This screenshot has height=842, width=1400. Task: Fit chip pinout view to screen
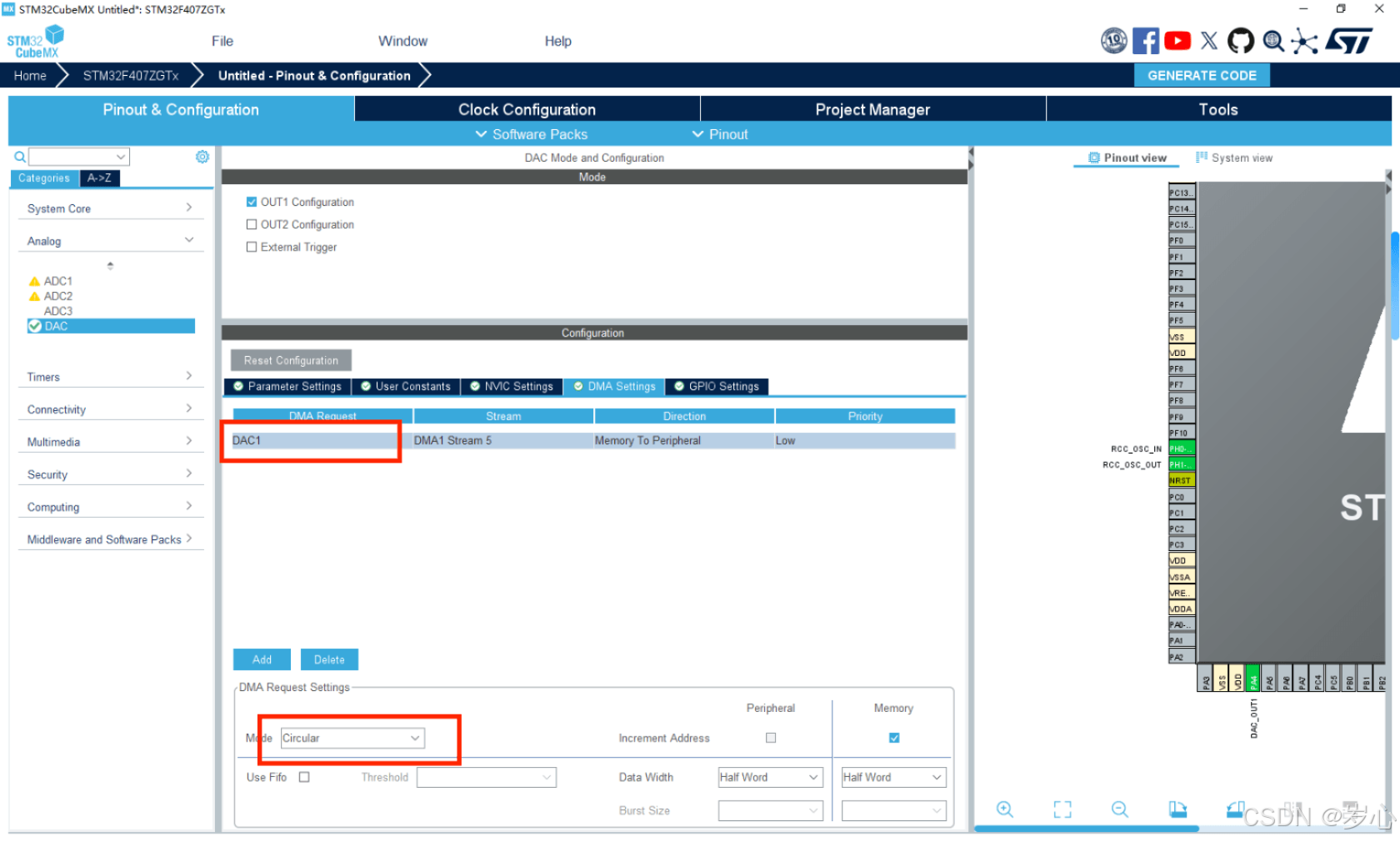(x=1062, y=809)
